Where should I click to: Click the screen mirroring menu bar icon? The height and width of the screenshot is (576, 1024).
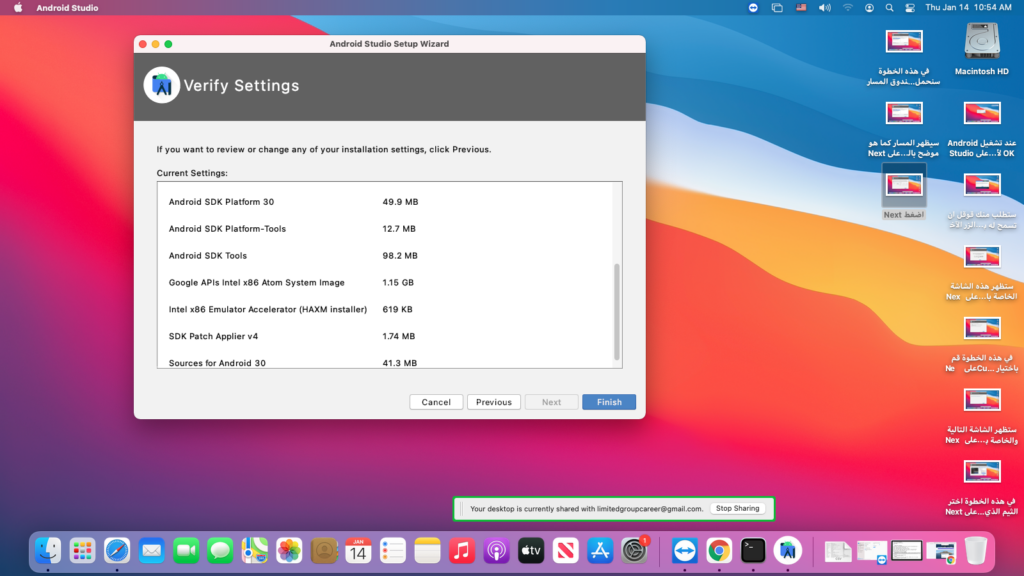[777, 8]
